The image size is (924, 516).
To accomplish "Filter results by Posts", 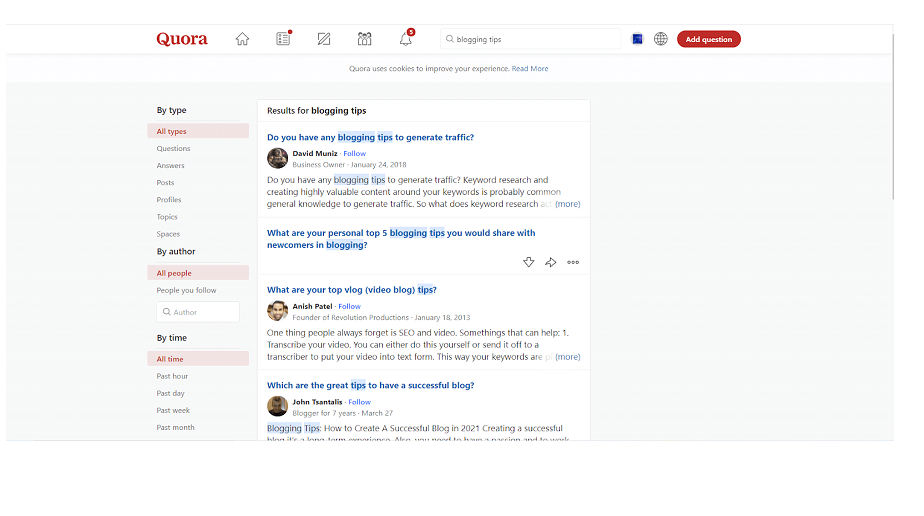I will pos(165,183).
